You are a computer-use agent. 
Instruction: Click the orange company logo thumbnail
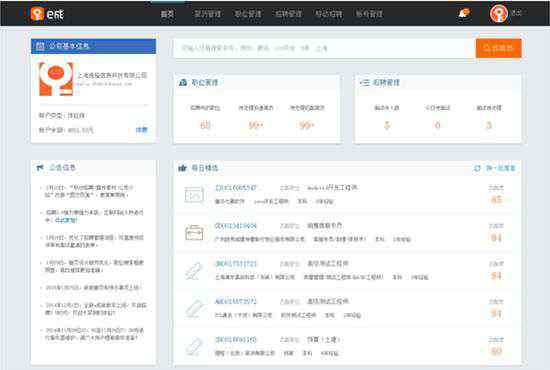[56, 79]
